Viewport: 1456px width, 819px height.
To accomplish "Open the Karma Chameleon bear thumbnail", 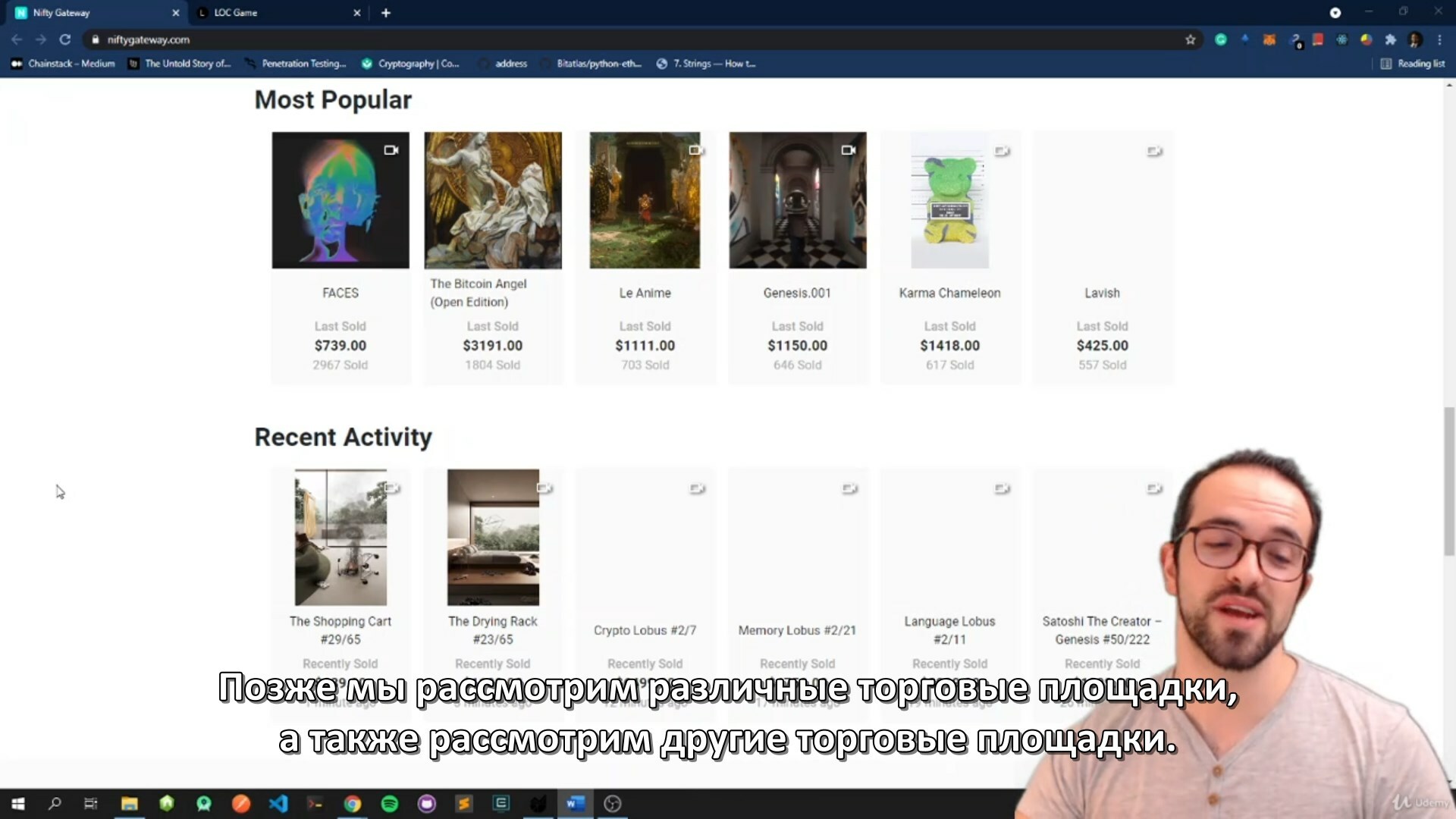I will coord(950,200).
